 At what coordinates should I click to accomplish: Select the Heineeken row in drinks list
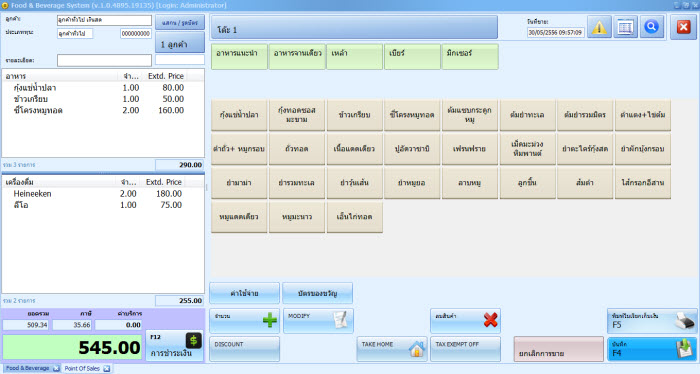click(103, 194)
